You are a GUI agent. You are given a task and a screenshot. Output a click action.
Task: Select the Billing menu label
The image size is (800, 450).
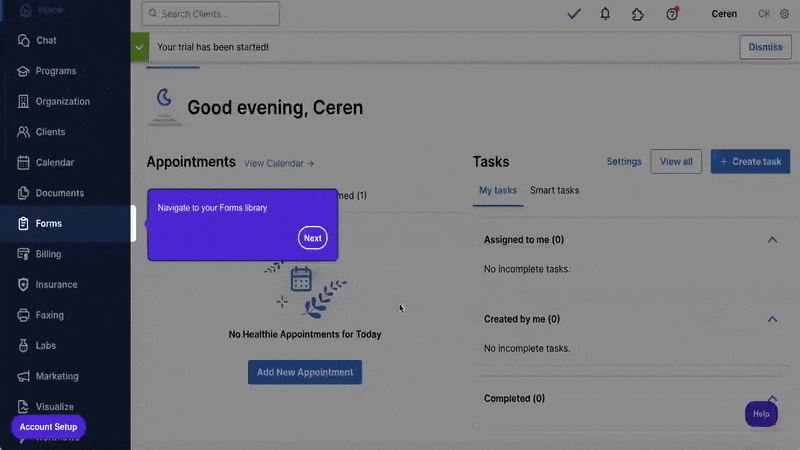(x=48, y=254)
